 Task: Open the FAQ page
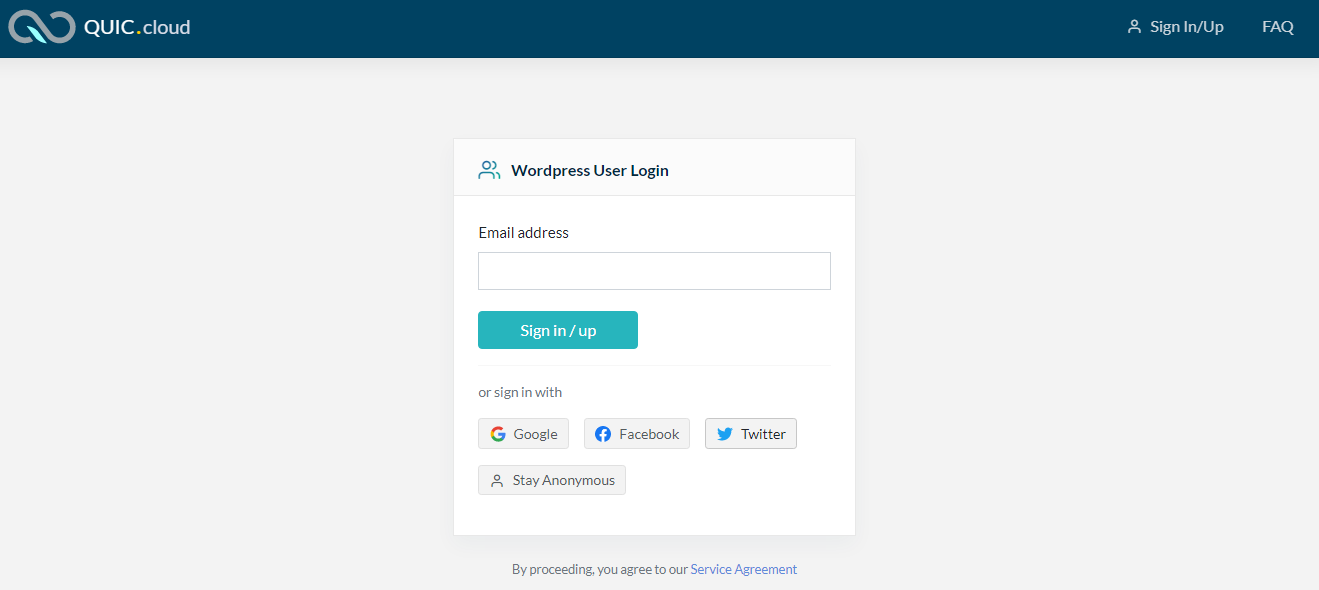point(1278,27)
